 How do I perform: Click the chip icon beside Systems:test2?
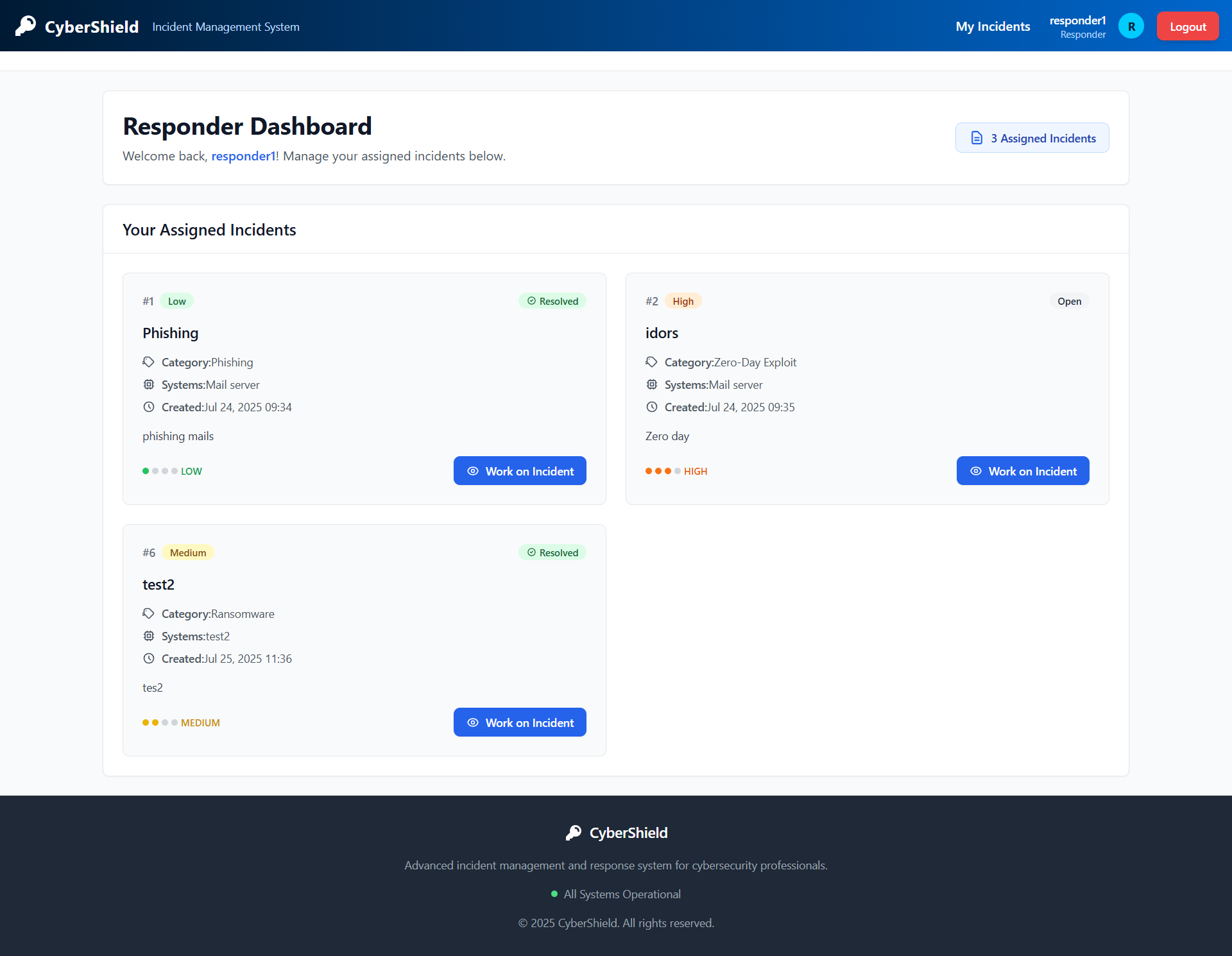149,636
